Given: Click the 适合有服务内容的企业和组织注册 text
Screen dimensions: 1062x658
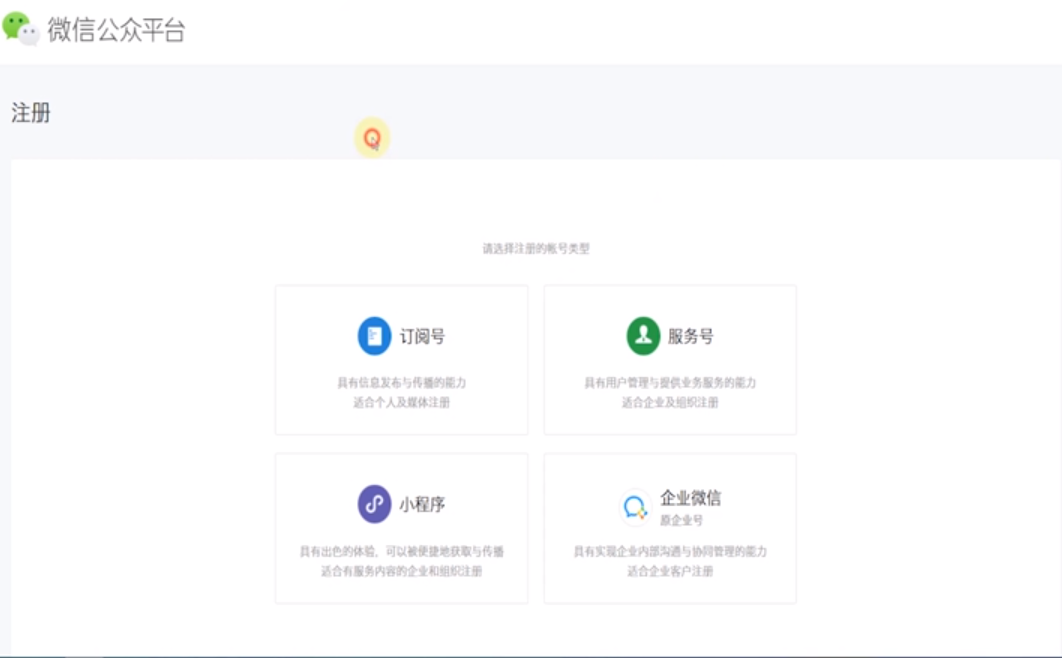Looking at the screenshot, I should 401,571.
